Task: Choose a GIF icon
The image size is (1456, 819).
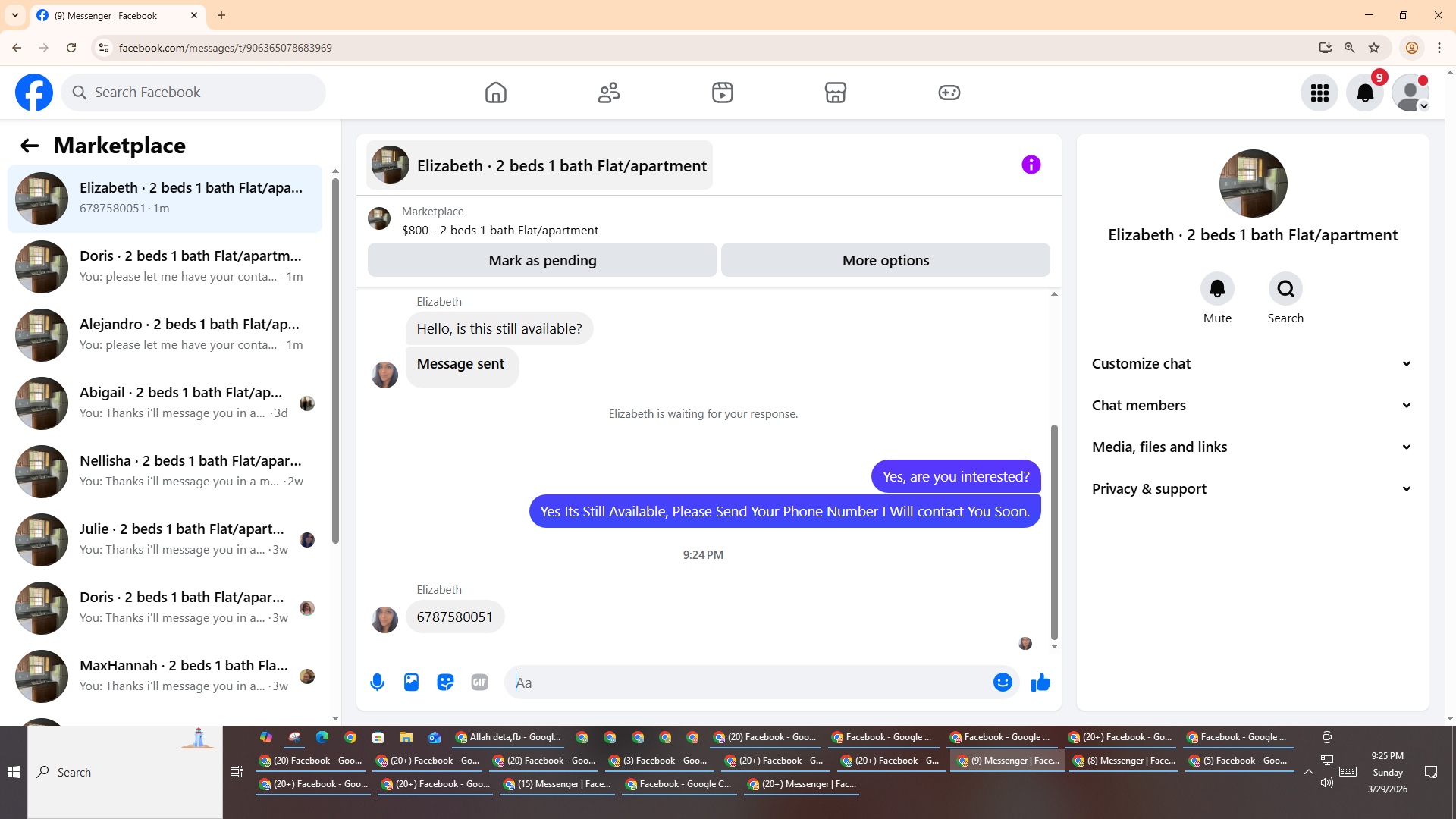Action: click(x=479, y=682)
